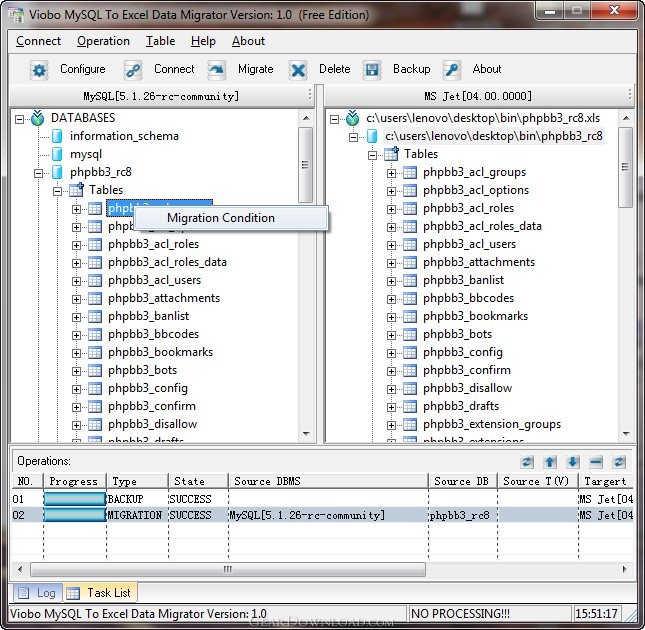Click the last refresh icon in Operations
Viewport: 645px width, 630px height.
(x=619, y=462)
